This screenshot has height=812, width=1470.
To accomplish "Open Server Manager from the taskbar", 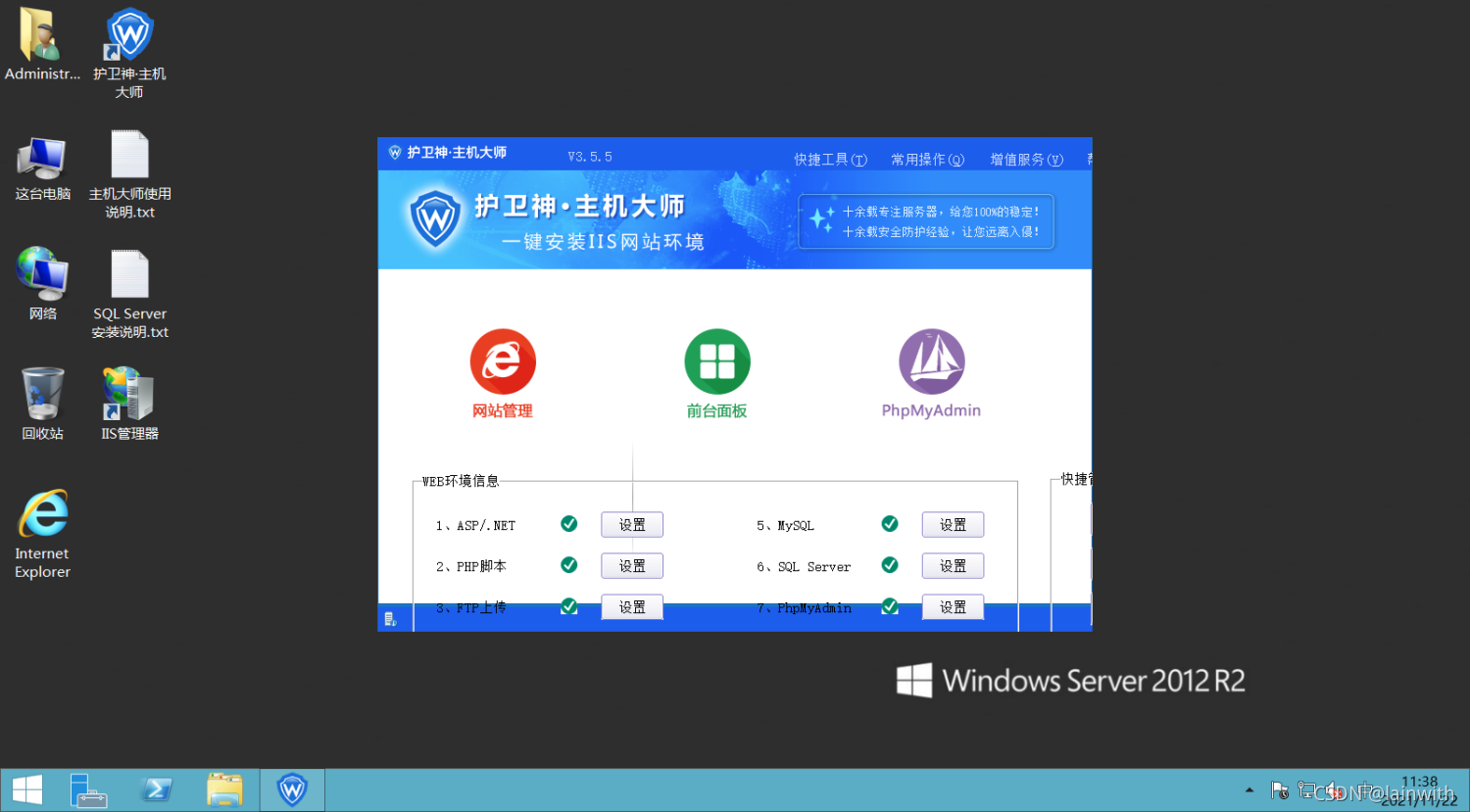I will [88, 790].
